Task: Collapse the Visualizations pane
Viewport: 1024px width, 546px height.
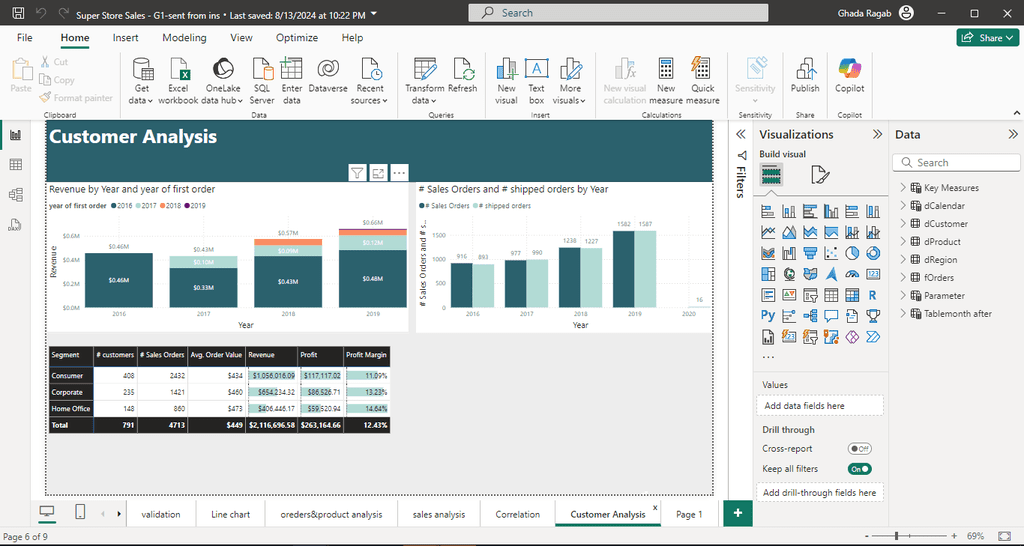Action: [x=877, y=135]
